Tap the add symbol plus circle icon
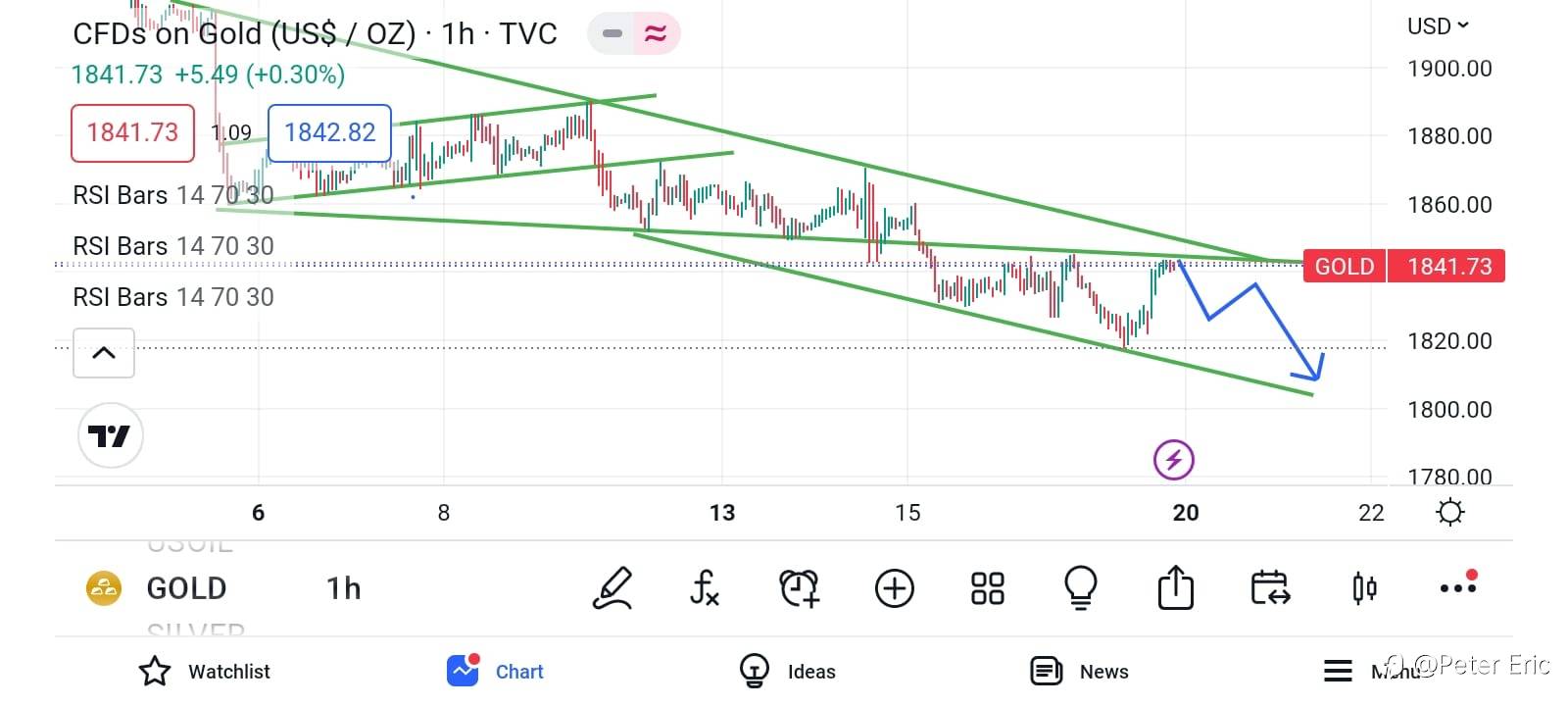This screenshot has height=706, width=1568. tap(894, 588)
